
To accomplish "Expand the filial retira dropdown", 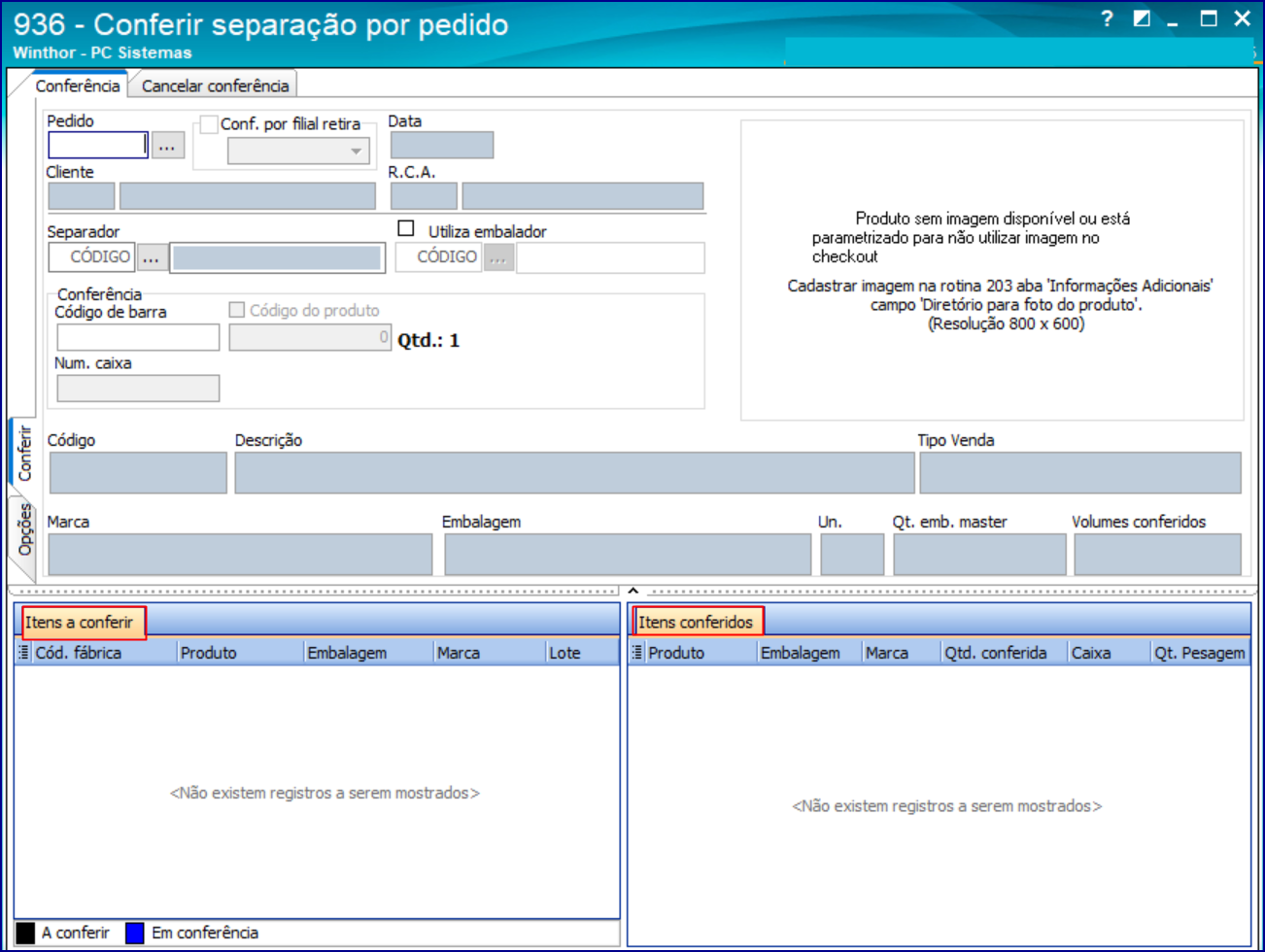I will pyautogui.click(x=356, y=152).
